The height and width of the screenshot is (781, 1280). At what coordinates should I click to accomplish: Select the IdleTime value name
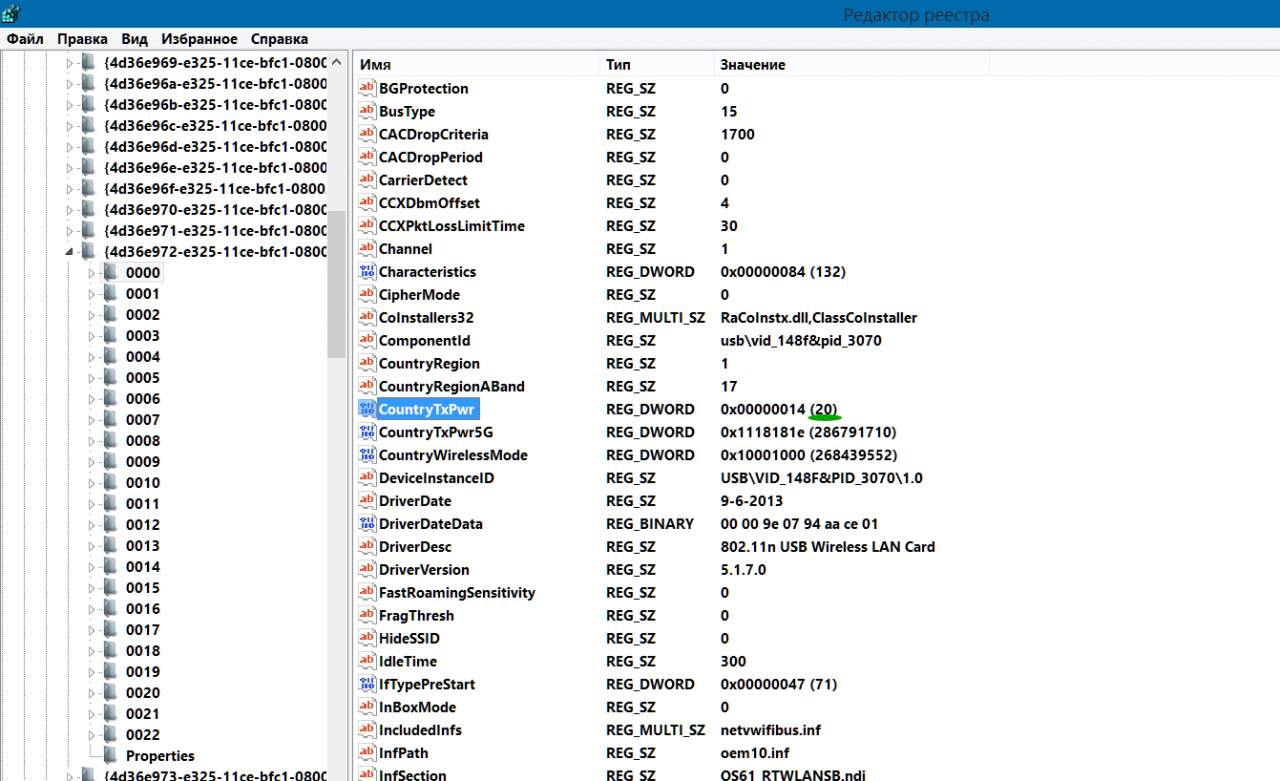click(408, 662)
